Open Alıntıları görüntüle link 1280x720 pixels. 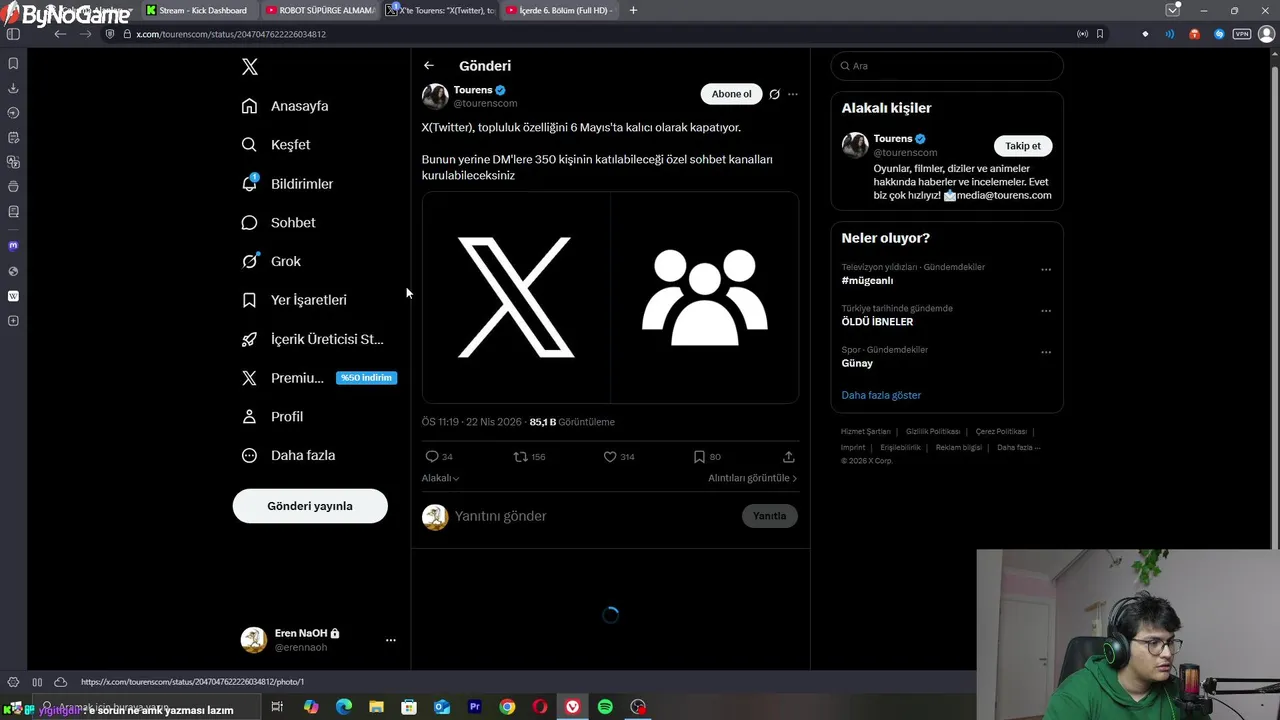click(753, 478)
